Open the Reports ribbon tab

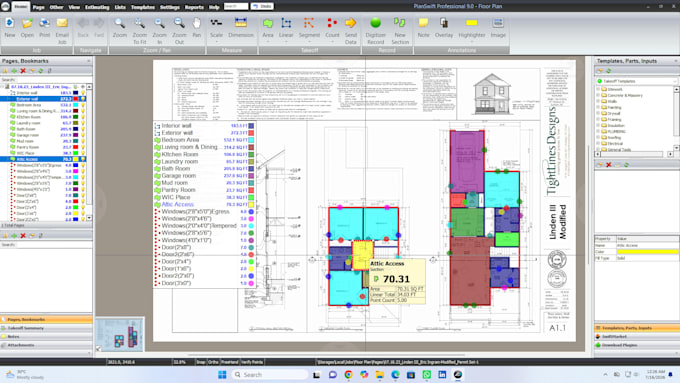coord(194,7)
